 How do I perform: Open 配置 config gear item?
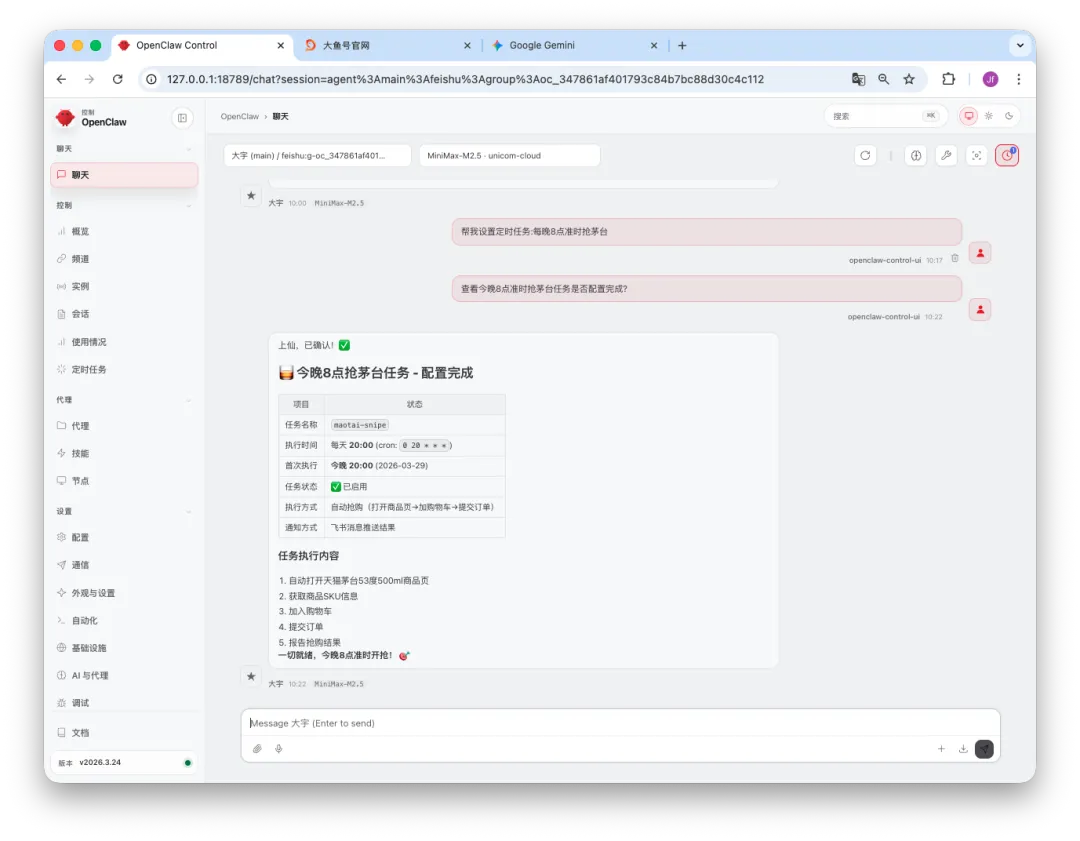124,537
